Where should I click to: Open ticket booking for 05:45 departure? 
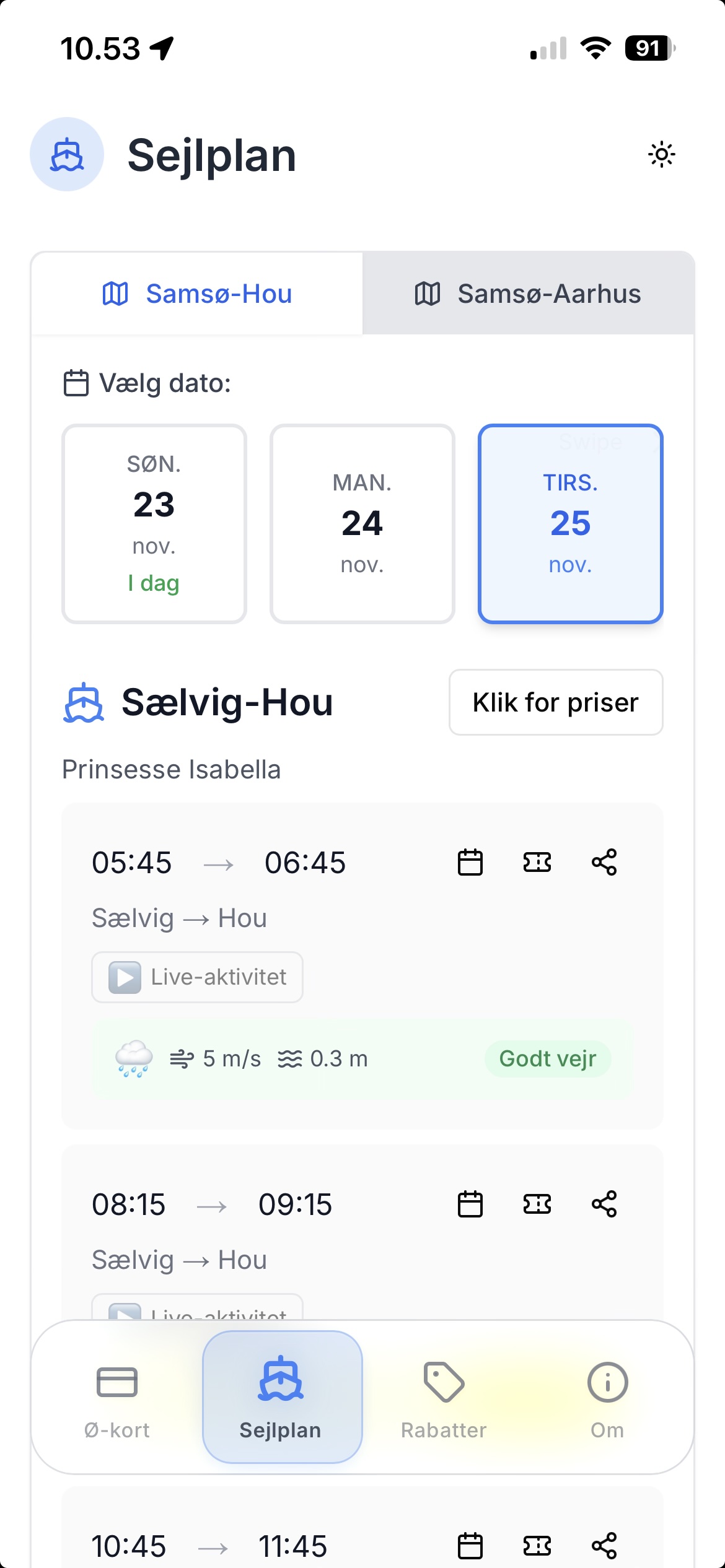537,862
